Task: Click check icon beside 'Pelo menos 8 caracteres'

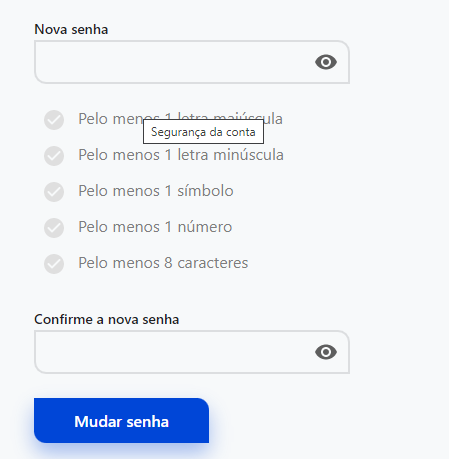Action: click(x=54, y=264)
